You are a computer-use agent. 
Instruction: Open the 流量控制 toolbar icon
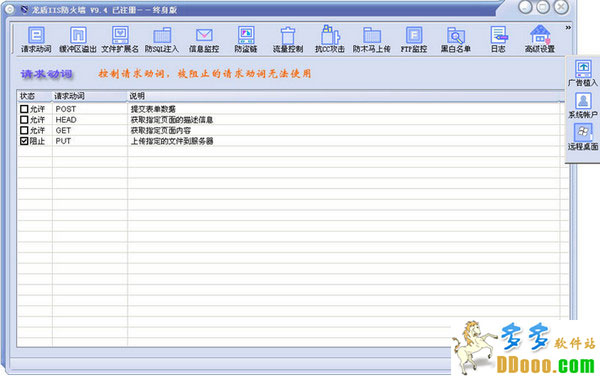click(x=288, y=39)
